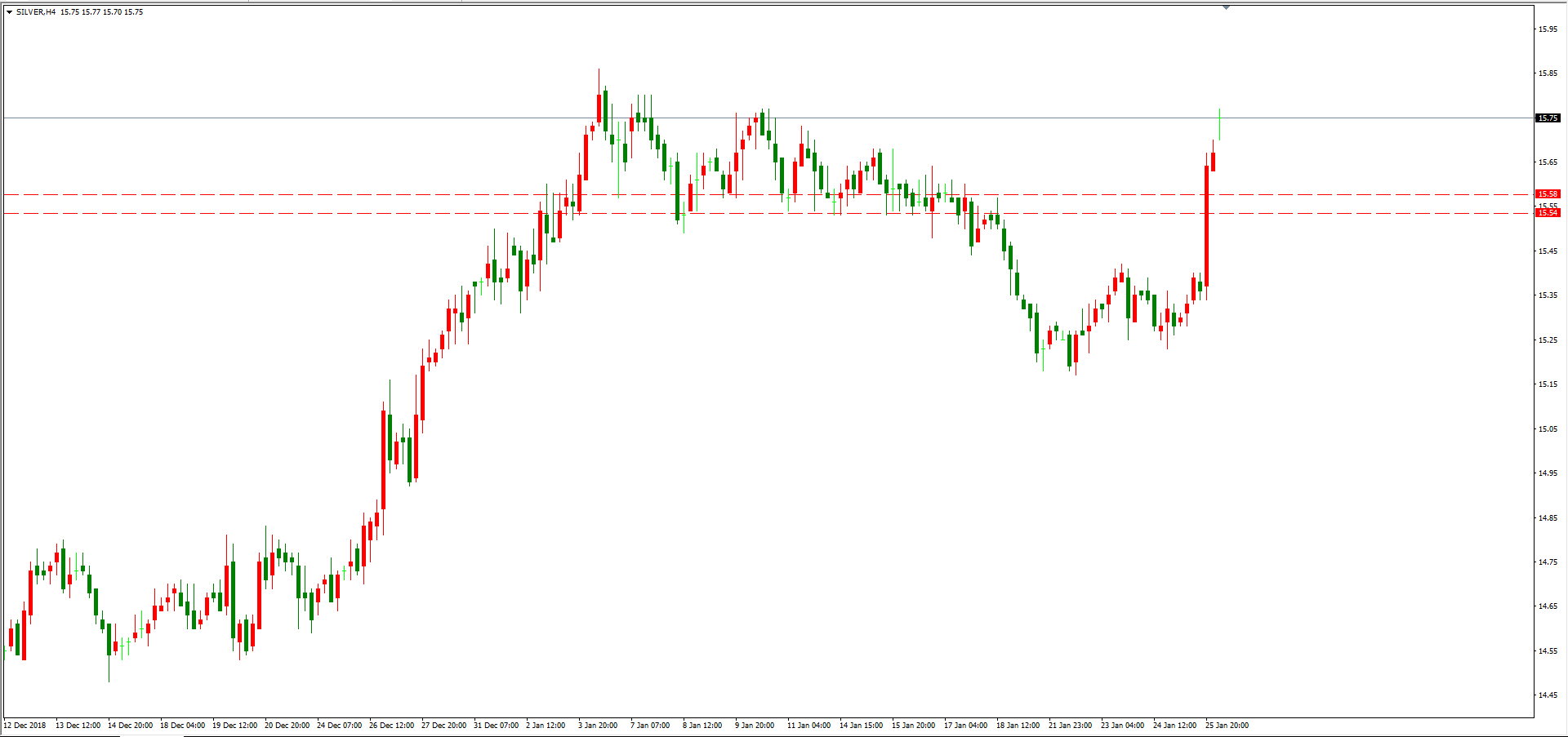Click the 15.45 price scale value

coord(1548,251)
